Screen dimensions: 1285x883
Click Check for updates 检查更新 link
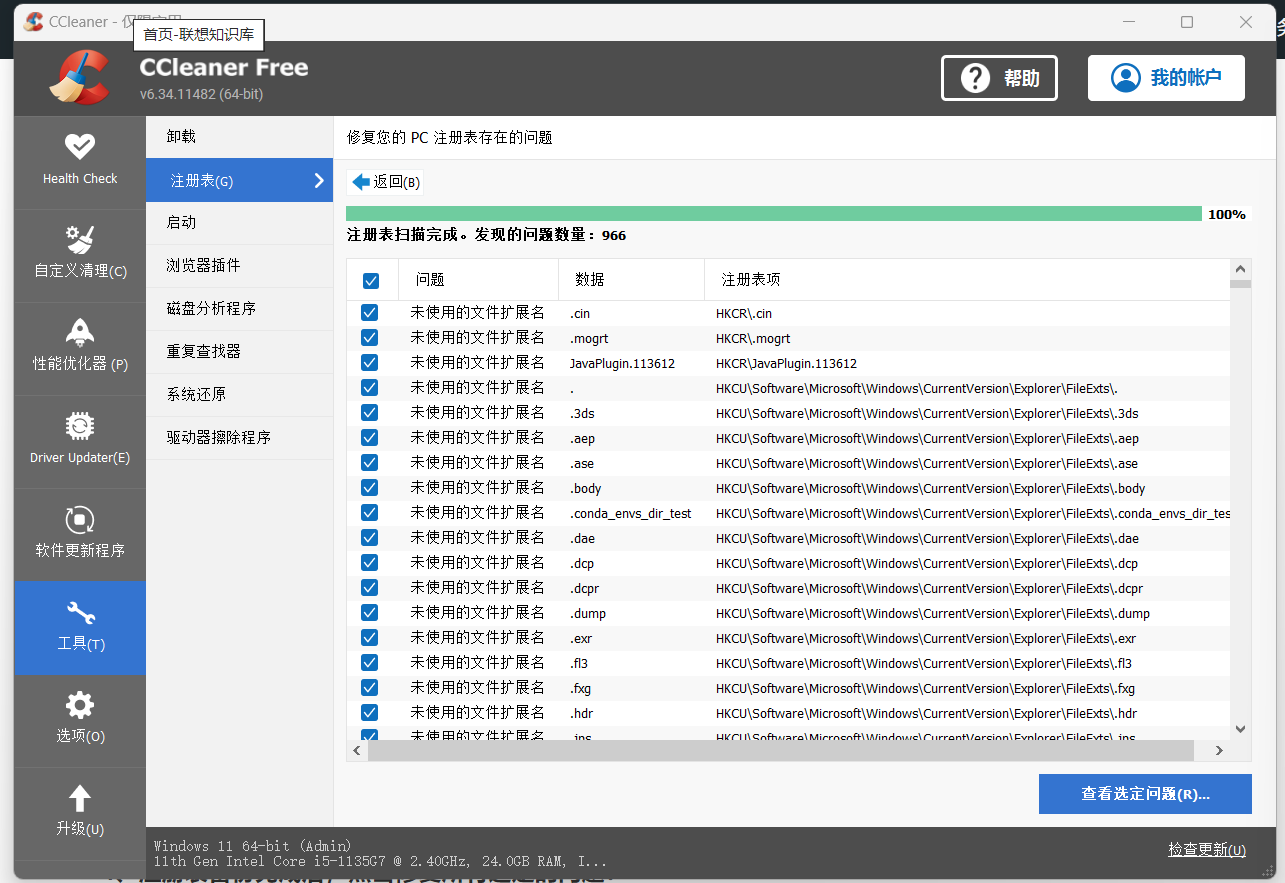[1207, 850]
